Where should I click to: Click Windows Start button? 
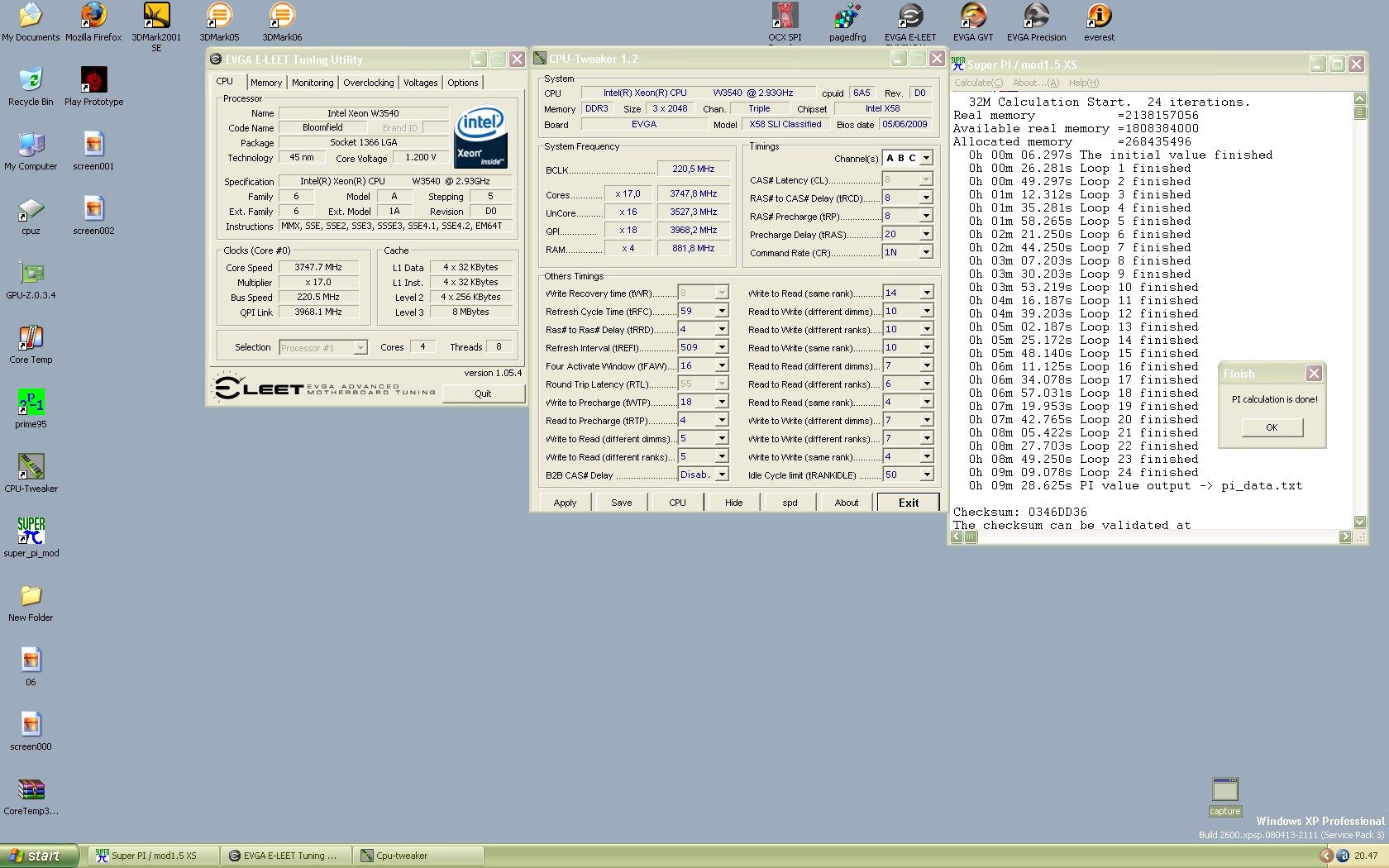point(40,856)
